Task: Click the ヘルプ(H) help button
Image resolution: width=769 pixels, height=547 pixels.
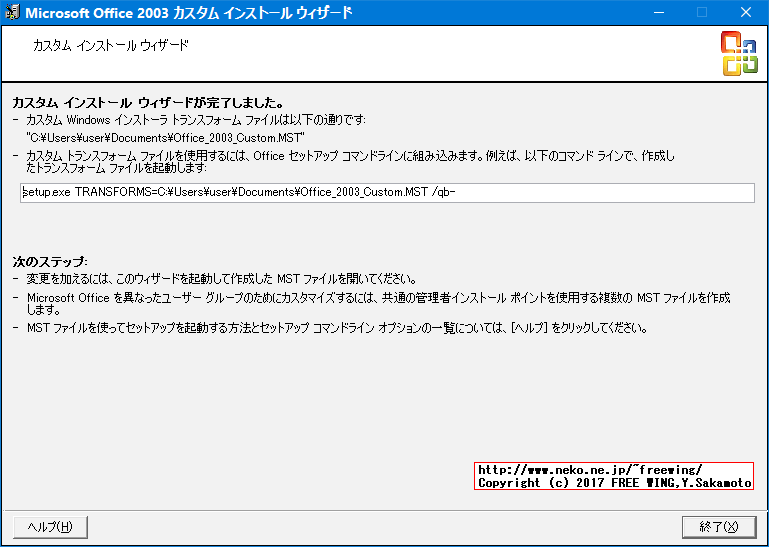Action: coord(51,527)
